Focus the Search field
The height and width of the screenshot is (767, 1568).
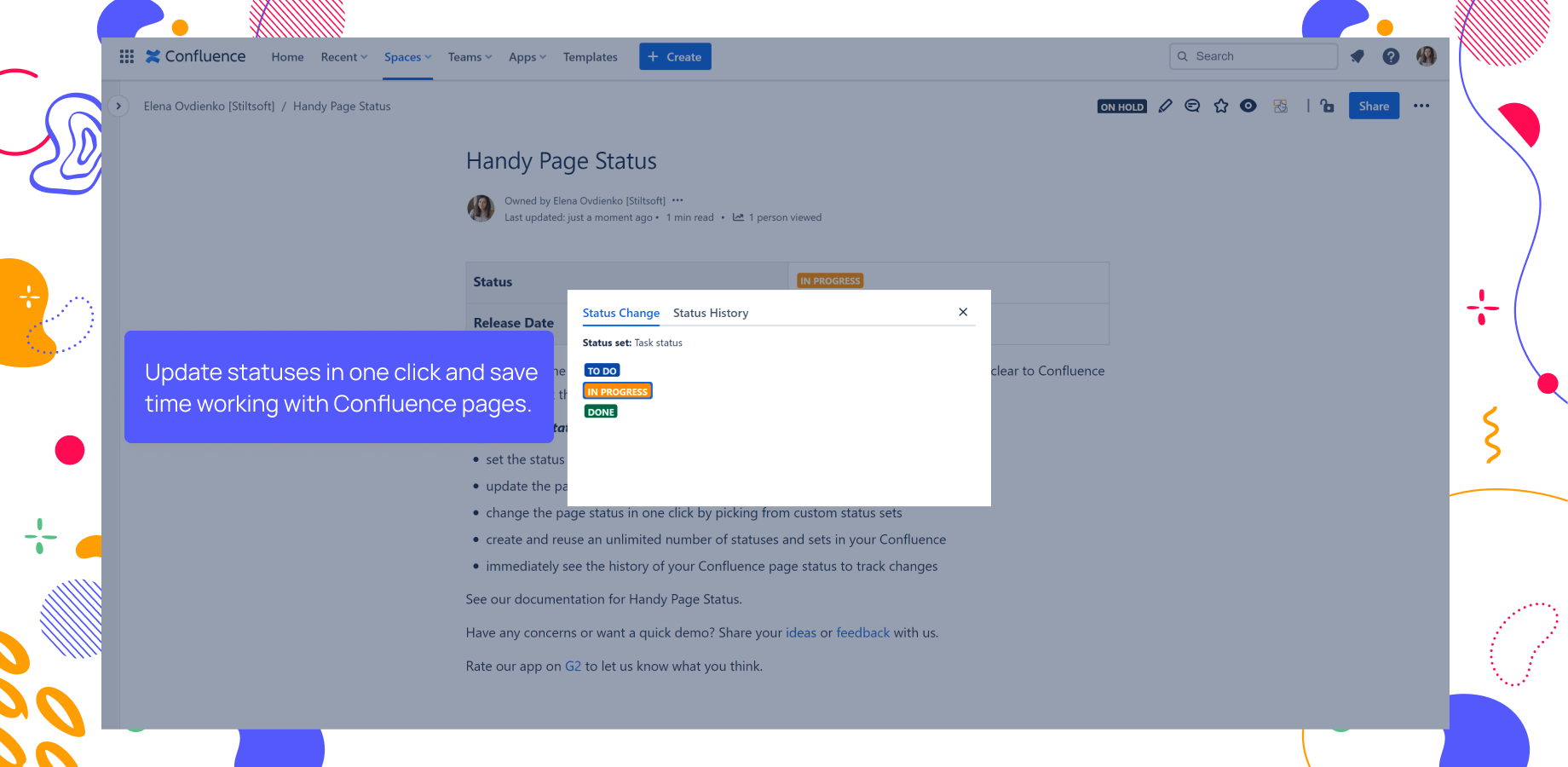(x=1254, y=56)
